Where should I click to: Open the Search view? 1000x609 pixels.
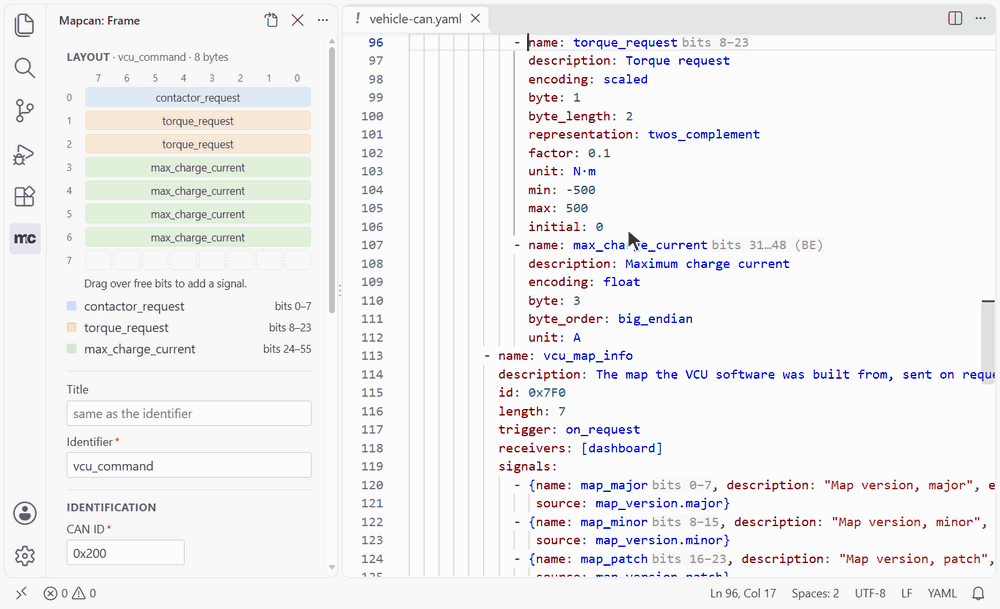pyautogui.click(x=24, y=68)
